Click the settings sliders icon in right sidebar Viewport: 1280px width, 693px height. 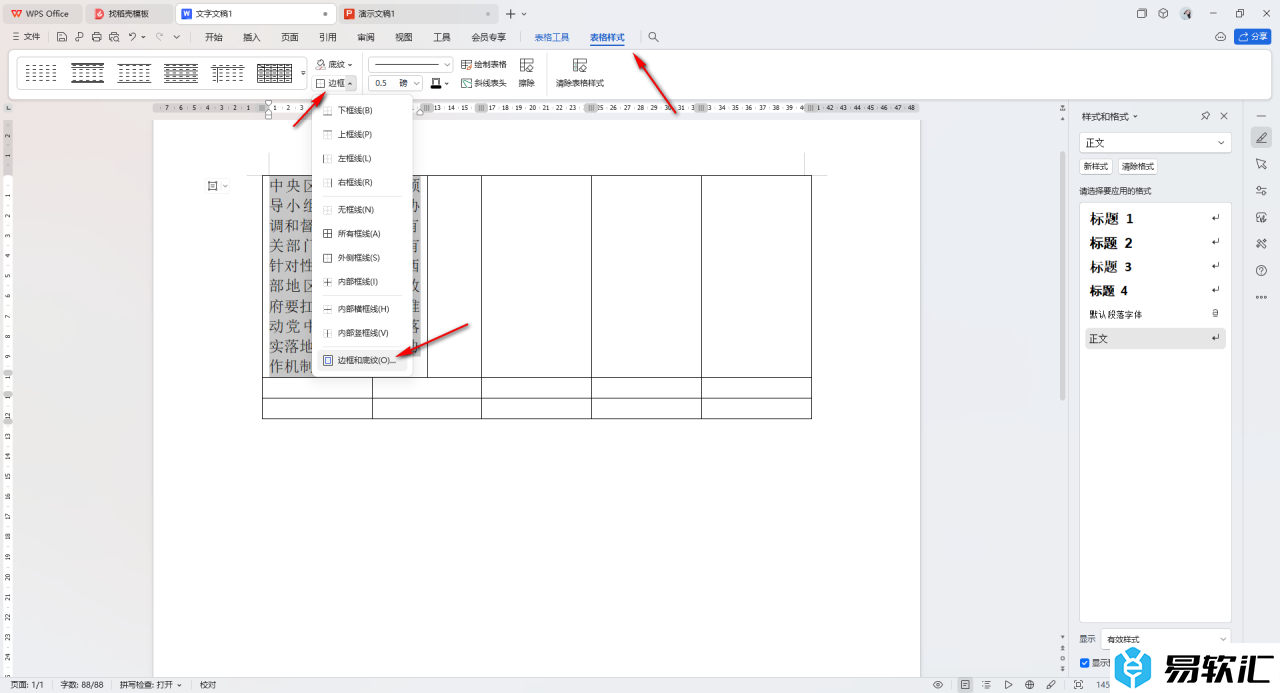point(1261,191)
